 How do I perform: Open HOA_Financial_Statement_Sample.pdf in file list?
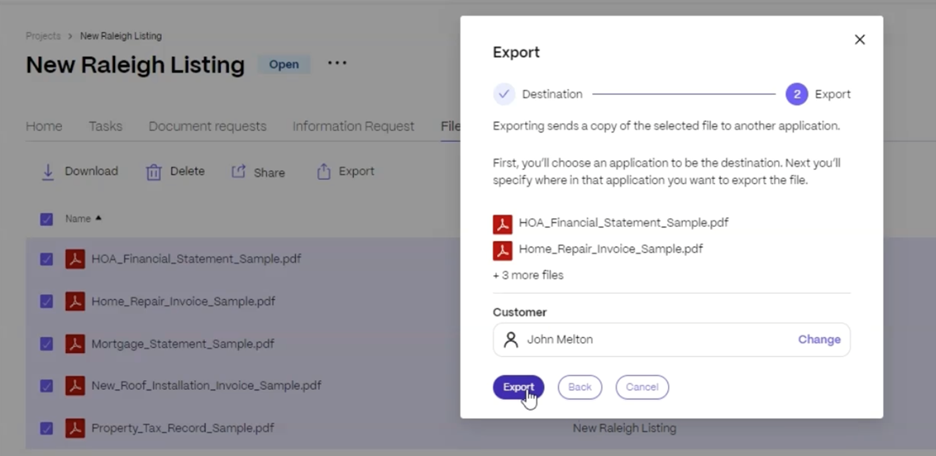(x=196, y=259)
